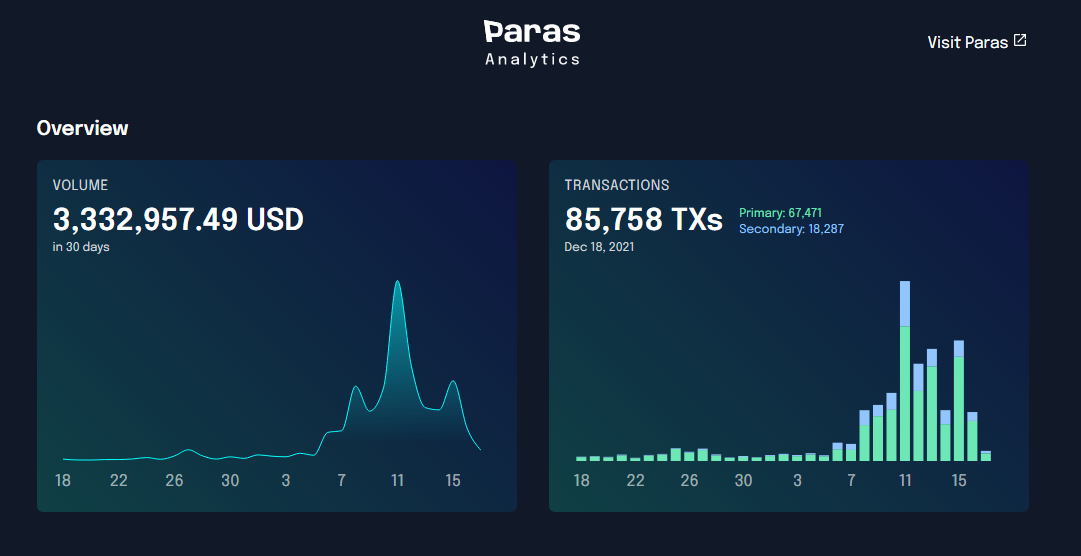Open the Visit Paras link
This screenshot has width=1081, height=556.
(976, 42)
